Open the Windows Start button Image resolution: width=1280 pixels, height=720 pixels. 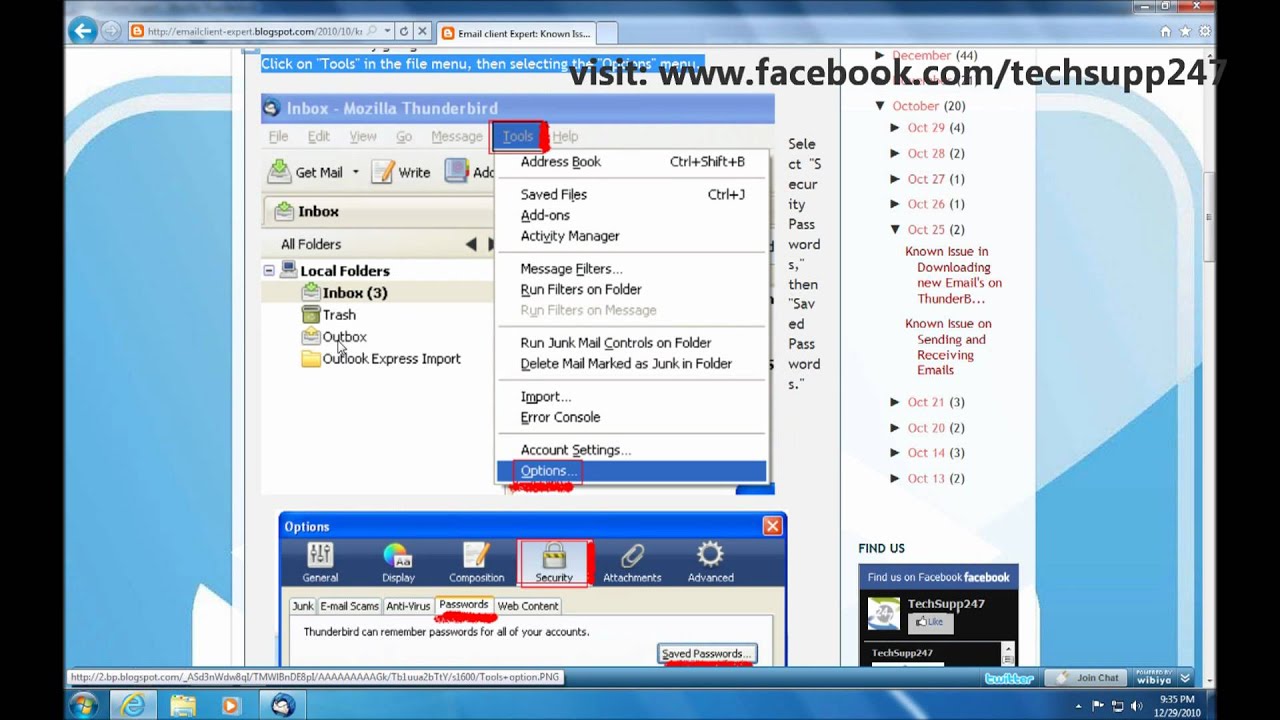pos(84,704)
